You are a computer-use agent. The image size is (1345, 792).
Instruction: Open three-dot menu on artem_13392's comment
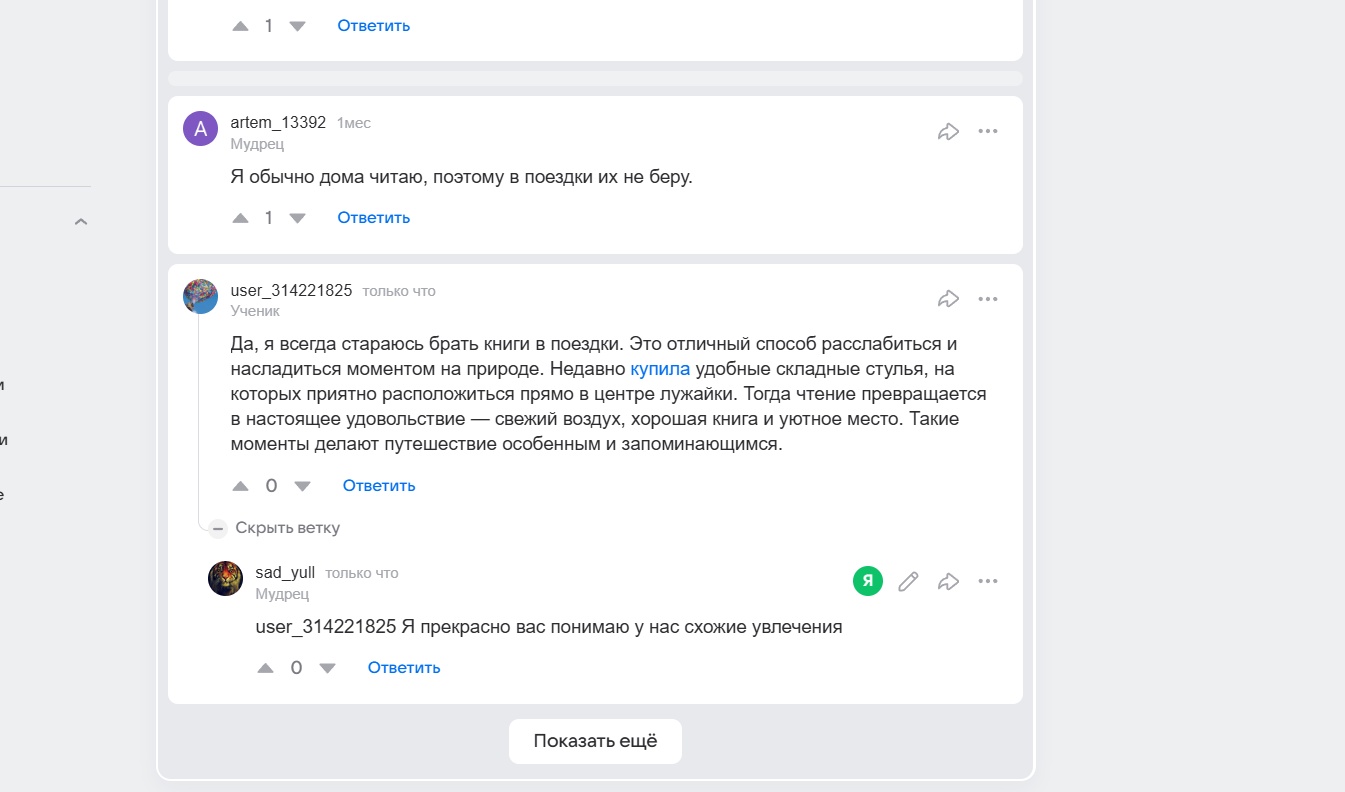988,130
